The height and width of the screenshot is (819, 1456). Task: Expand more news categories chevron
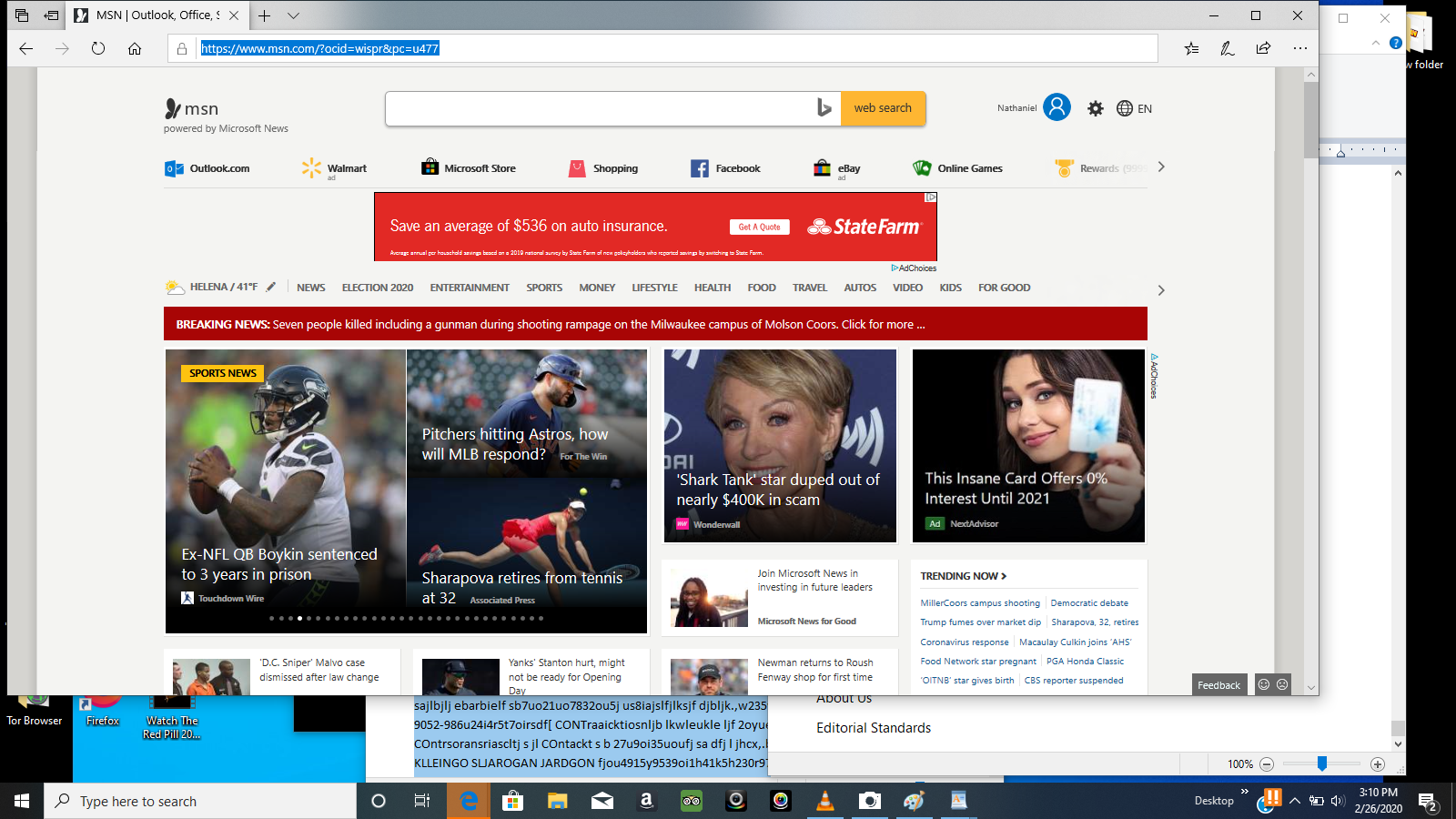pos(1161,290)
